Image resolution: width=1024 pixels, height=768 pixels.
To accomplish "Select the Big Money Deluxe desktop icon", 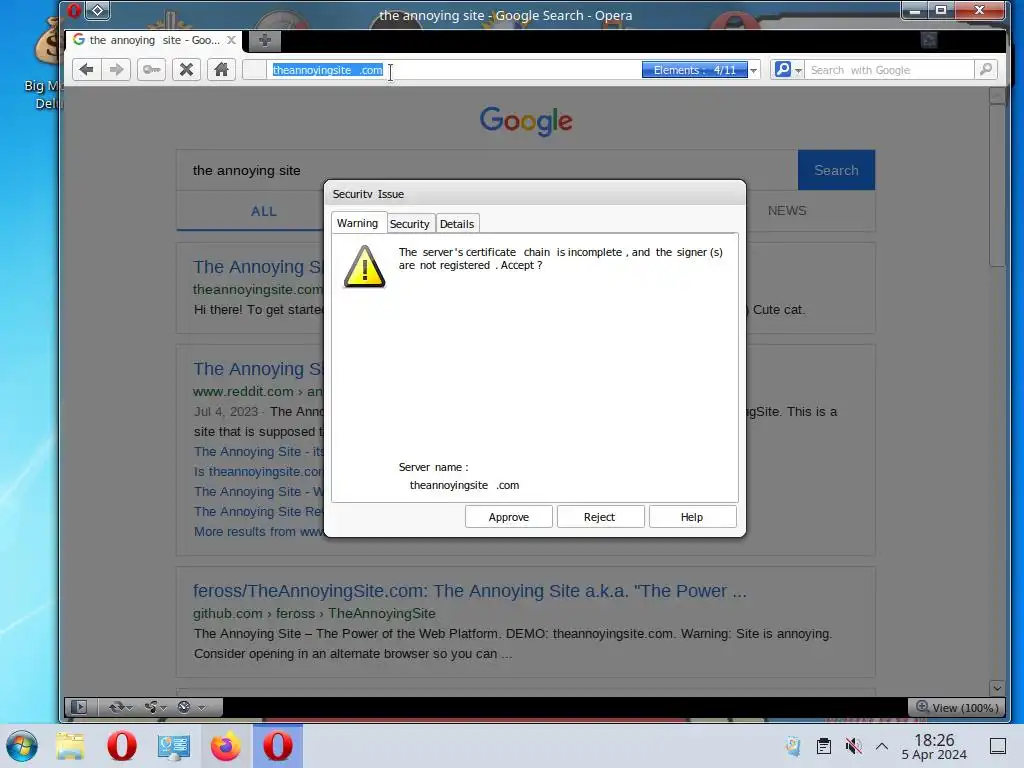I will pyautogui.click(x=46, y=65).
